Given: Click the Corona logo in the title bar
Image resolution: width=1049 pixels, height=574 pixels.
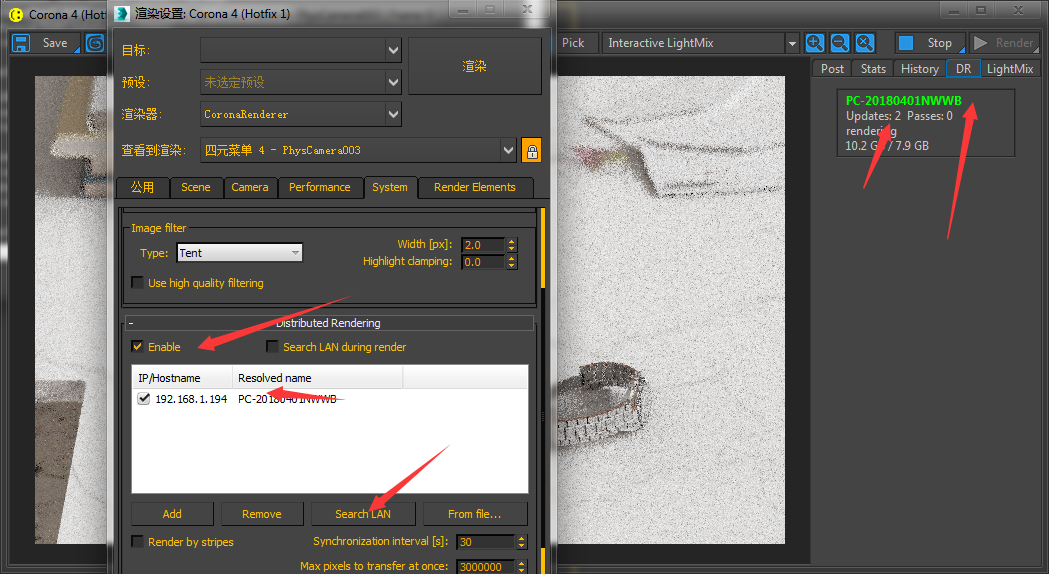Looking at the screenshot, I should point(15,14).
